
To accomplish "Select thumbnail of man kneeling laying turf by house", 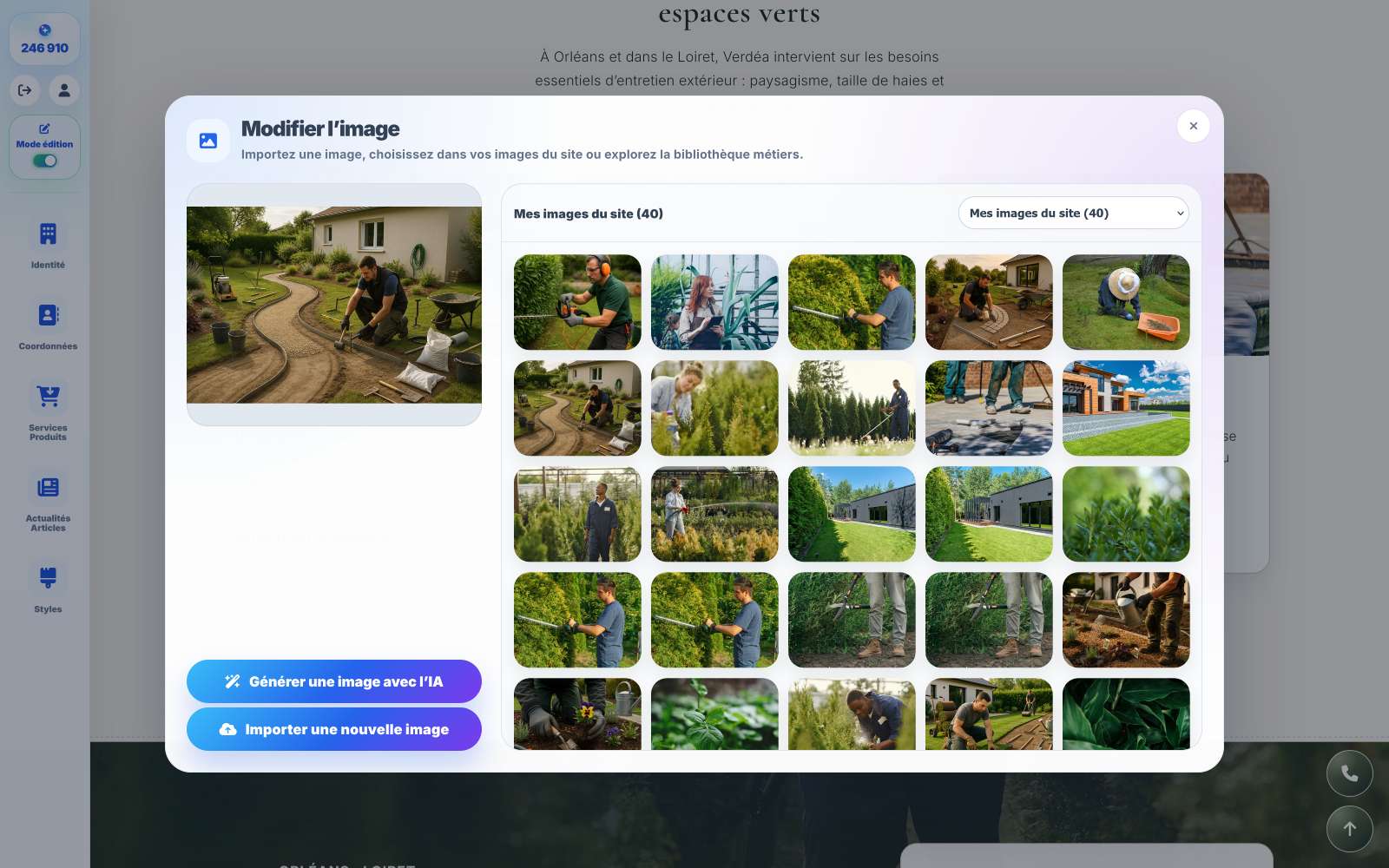I will (989, 713).
